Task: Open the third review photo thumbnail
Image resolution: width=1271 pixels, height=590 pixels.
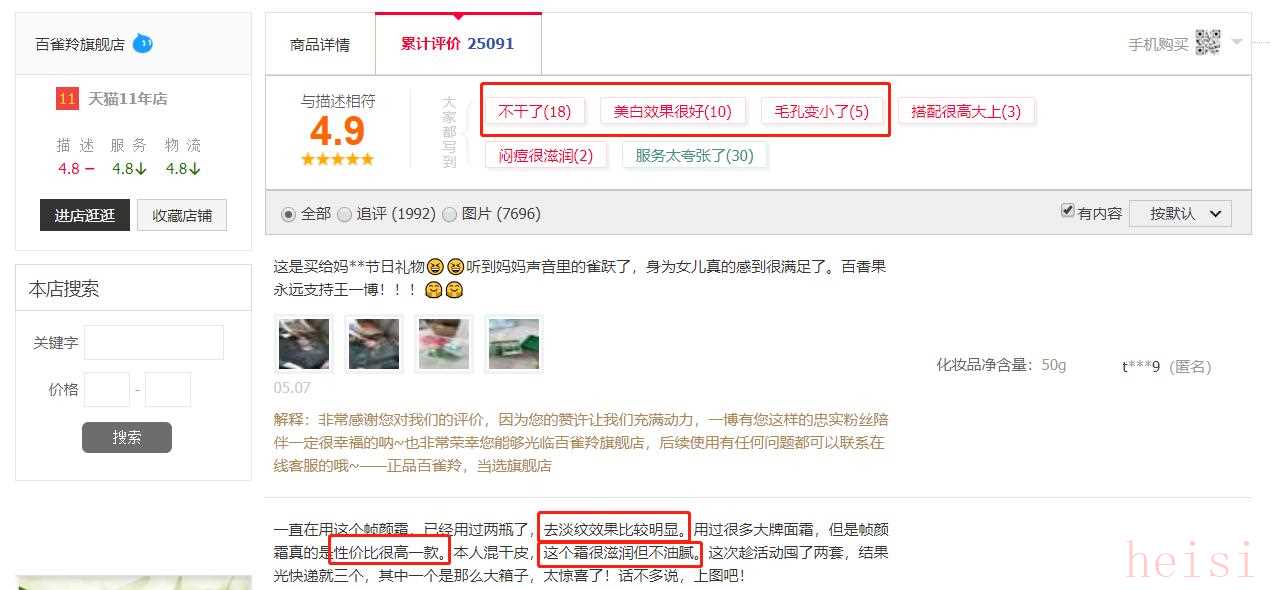Action: click(x=444, y=344)
